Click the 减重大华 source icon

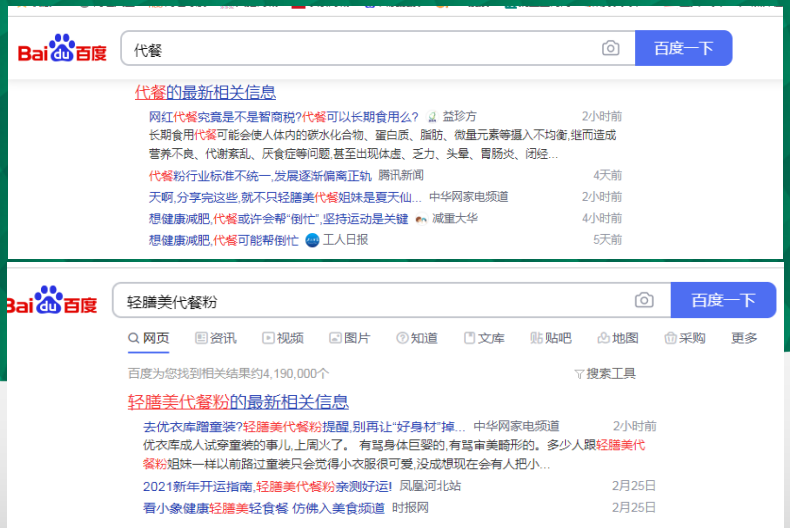point(421,219)
